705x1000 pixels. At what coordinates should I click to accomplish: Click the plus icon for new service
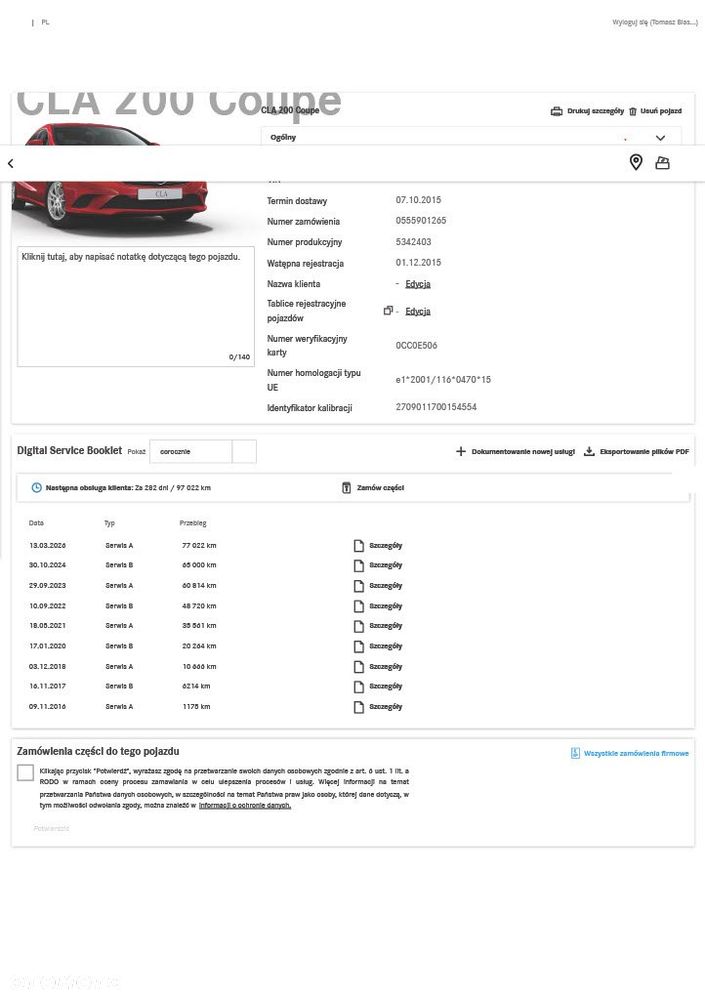(461, 452)
